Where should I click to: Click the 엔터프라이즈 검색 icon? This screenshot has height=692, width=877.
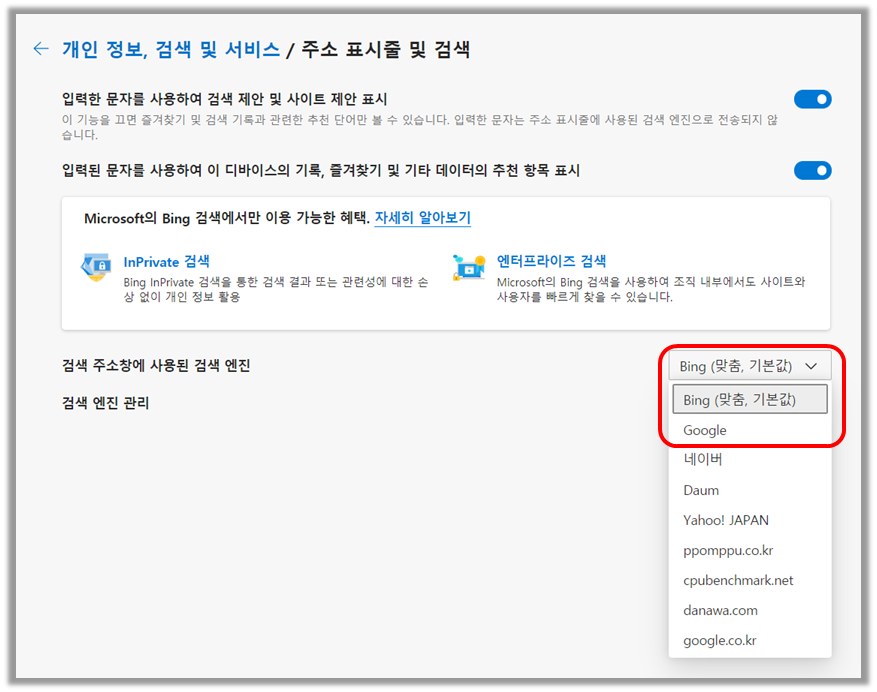click(x=469, y=267)
